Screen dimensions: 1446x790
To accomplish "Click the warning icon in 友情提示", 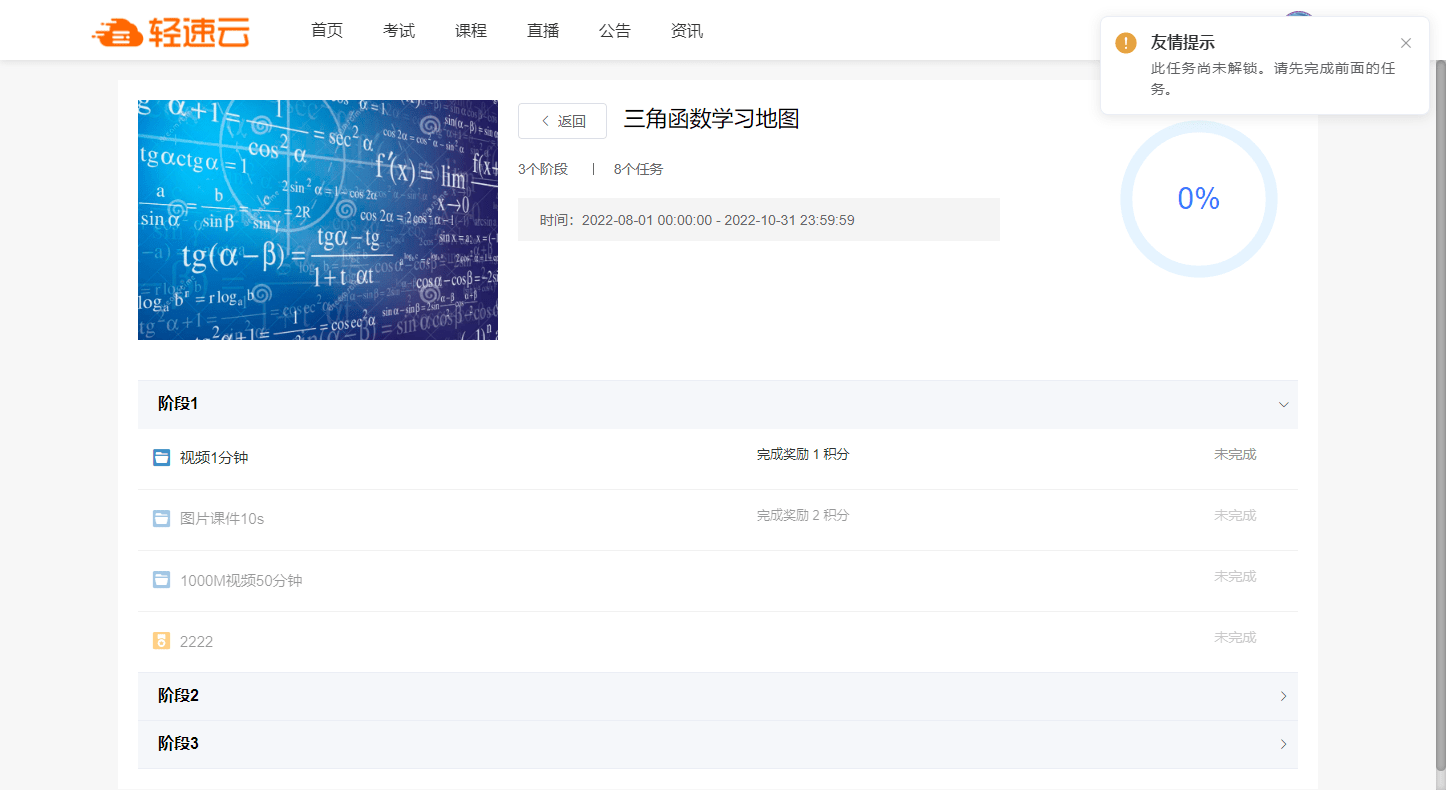I will pos(1126,43).
